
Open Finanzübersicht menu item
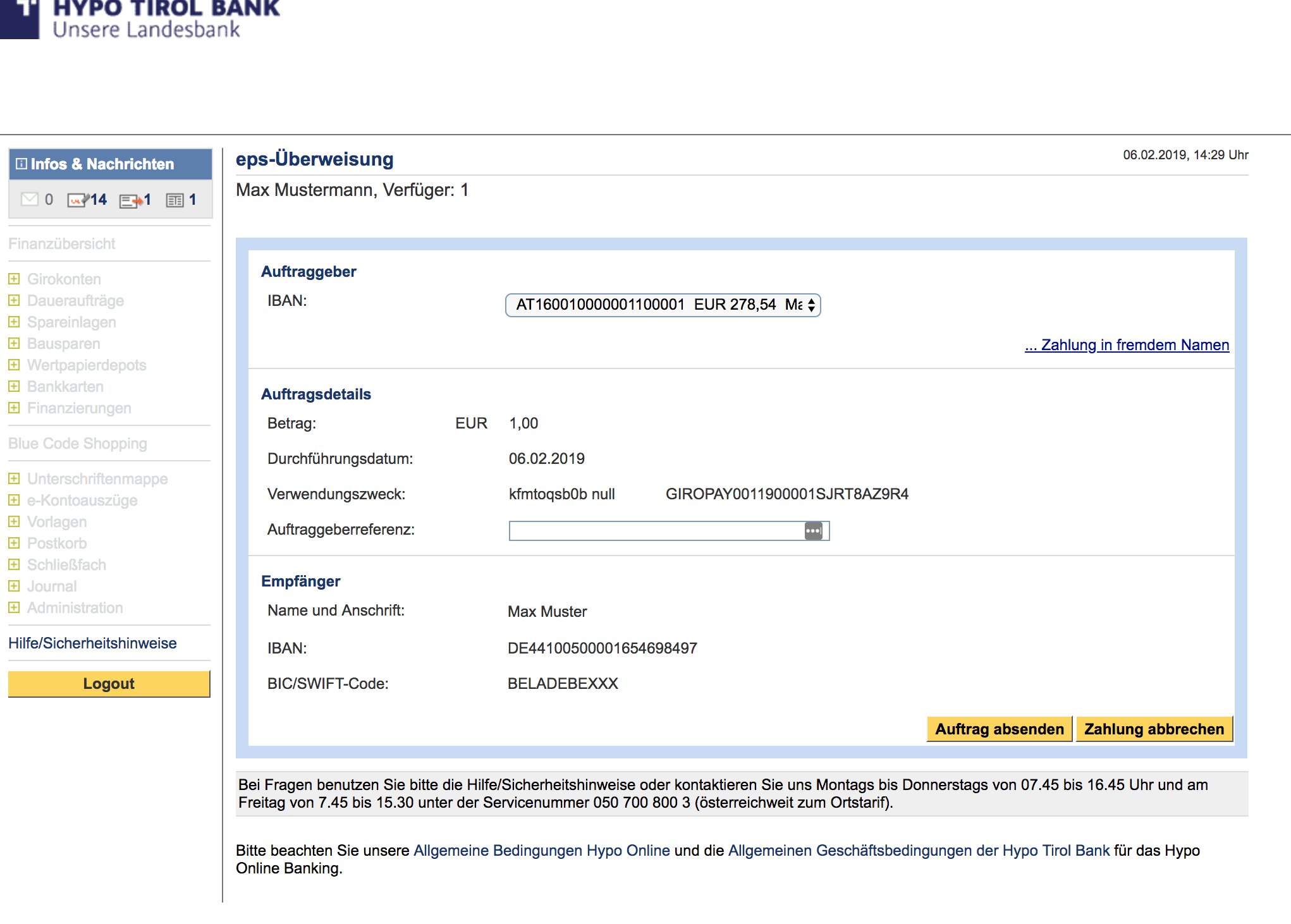62,244
